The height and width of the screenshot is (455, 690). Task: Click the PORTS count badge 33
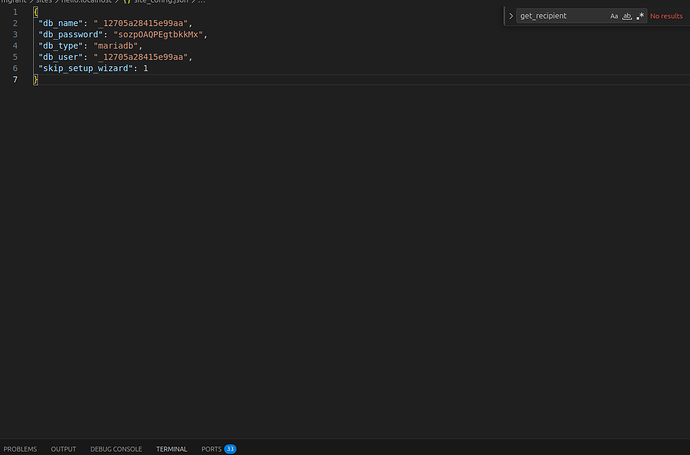tap(230, 449)
